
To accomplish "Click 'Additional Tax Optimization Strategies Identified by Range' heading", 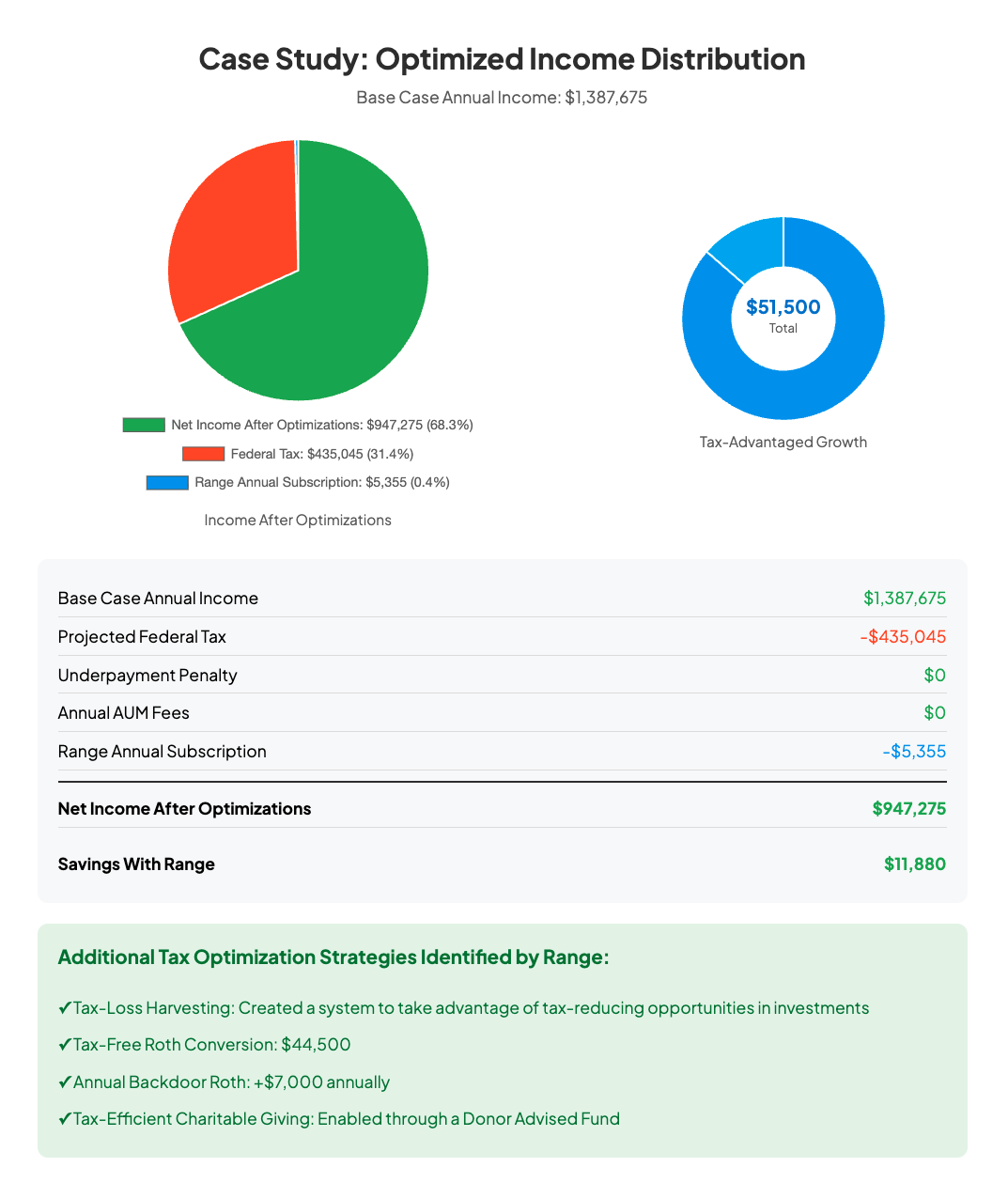I will 333,957.
